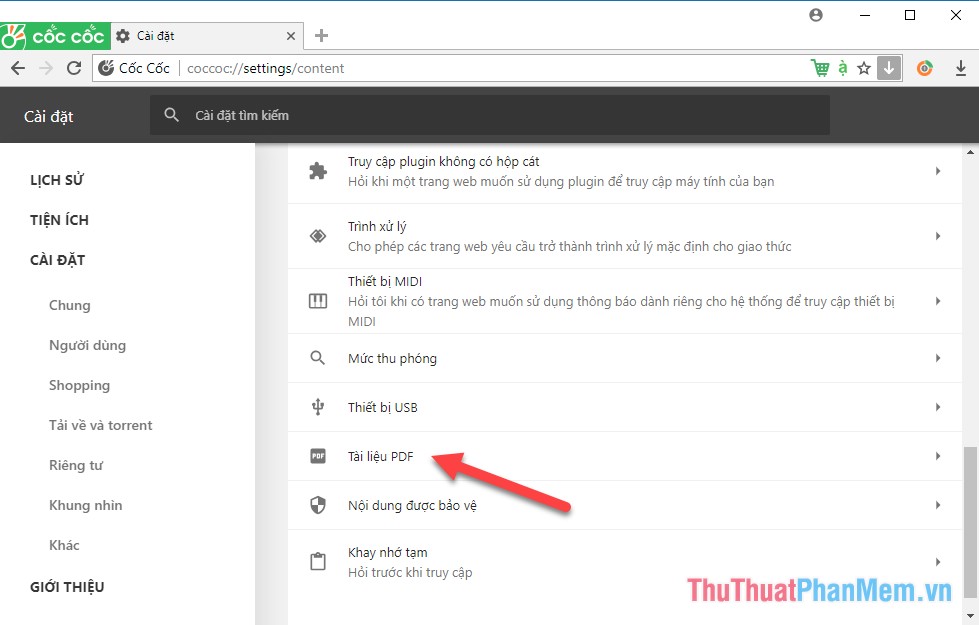This screenshot has height=625, width=979.
Task: Click the puzzle piece icon for plugin access
Action: pos(317,170)
